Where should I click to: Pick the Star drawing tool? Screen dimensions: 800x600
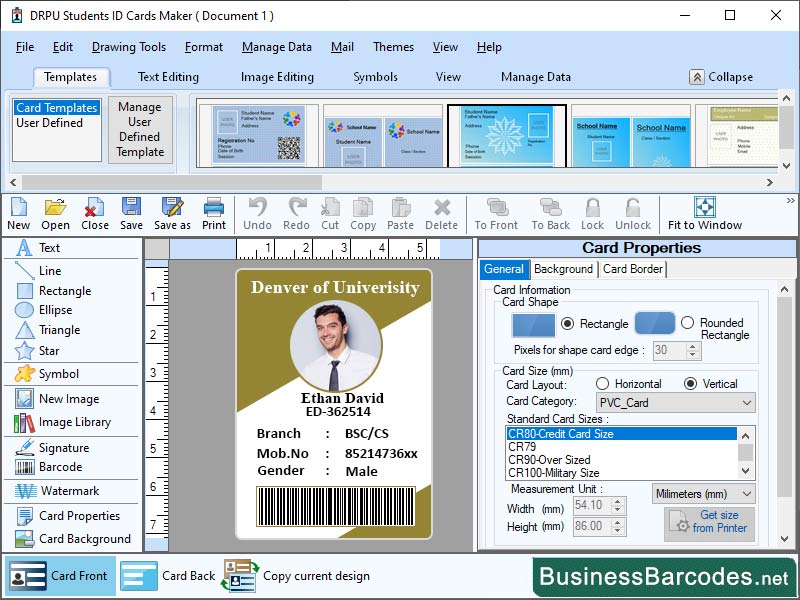[x=44, y=350]
